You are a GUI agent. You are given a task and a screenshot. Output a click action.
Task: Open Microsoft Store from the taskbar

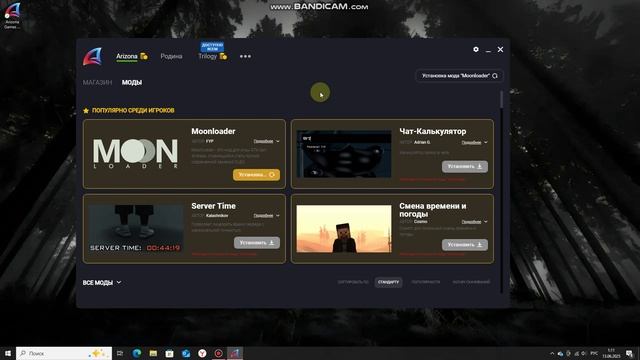pyautogui.click(x=169, y=353)
